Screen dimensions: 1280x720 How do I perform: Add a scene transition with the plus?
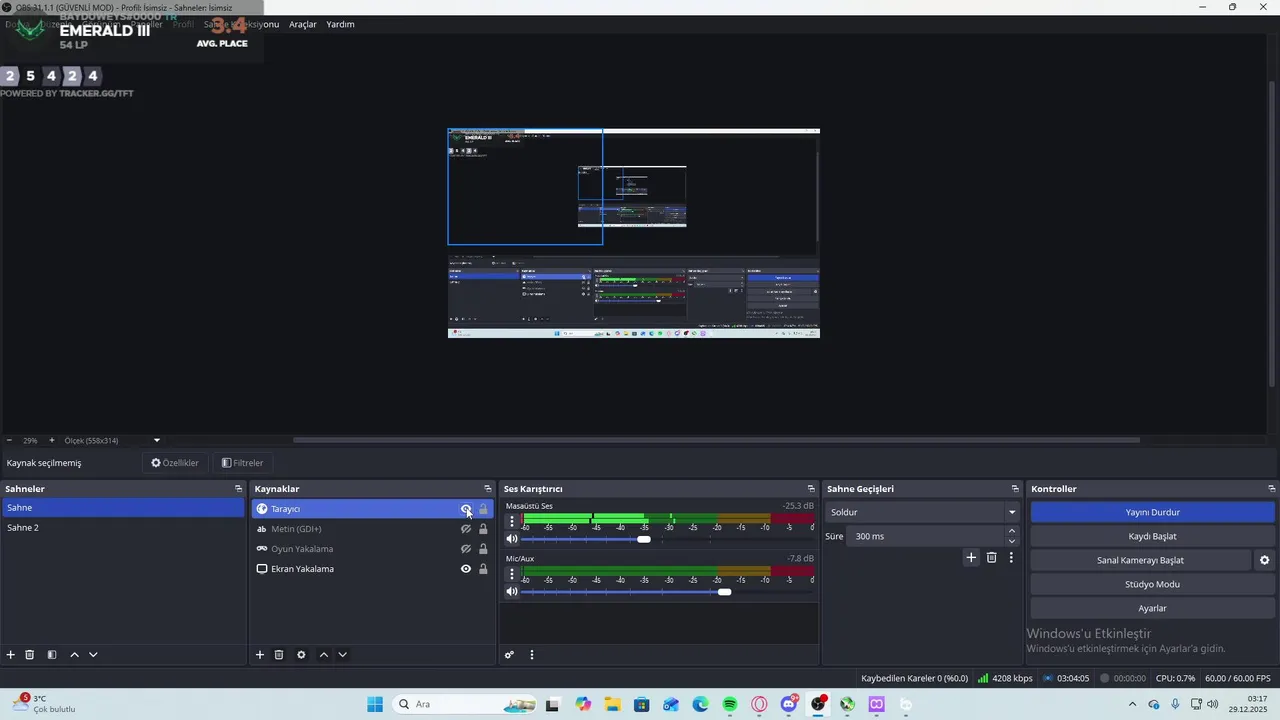(x=970, y=558)
